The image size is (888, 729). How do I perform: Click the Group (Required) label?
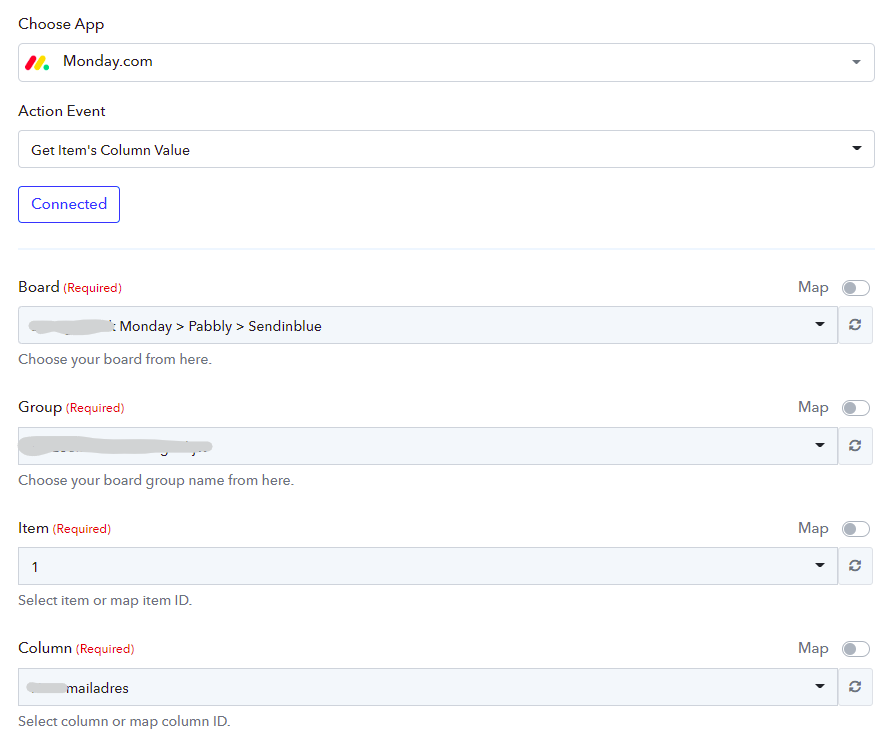71,407
